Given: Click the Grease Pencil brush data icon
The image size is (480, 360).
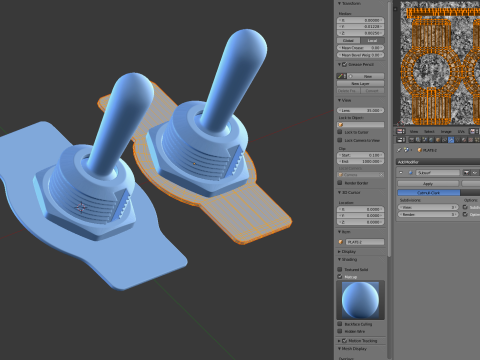Looking at the screenshot, I should pyautogui.click(x=340, y=76).
